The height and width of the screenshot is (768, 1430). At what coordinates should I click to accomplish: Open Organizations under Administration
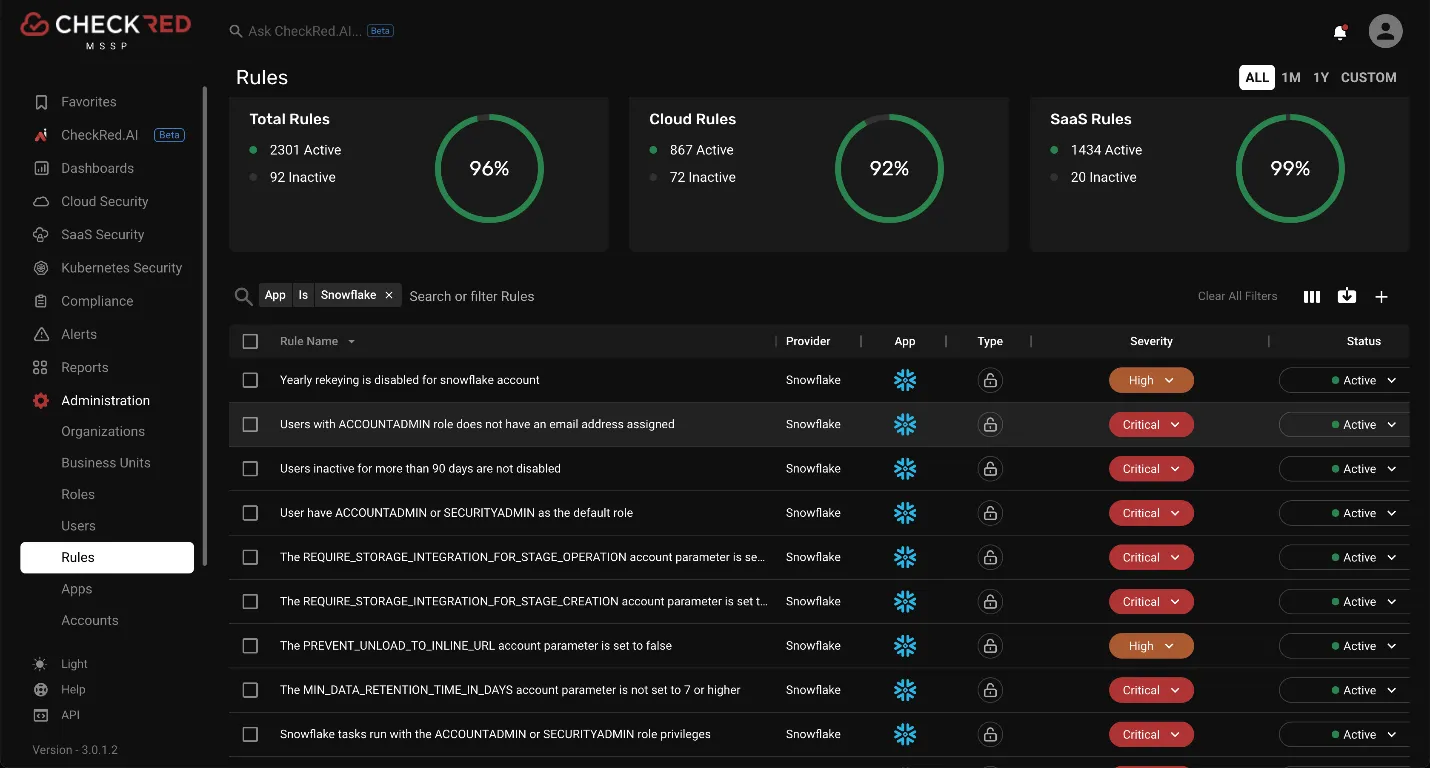click(103, 431)
